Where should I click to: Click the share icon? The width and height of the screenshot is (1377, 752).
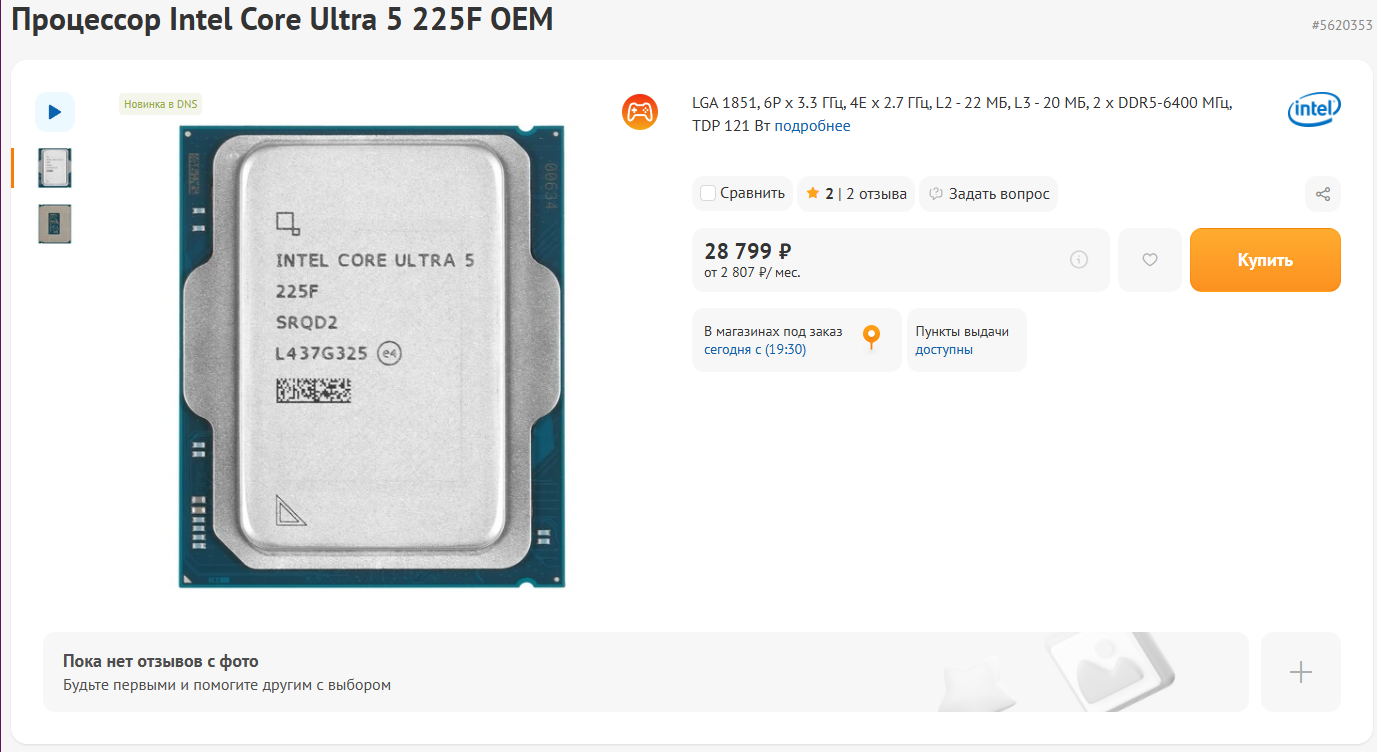click(x=1323, y=194)
